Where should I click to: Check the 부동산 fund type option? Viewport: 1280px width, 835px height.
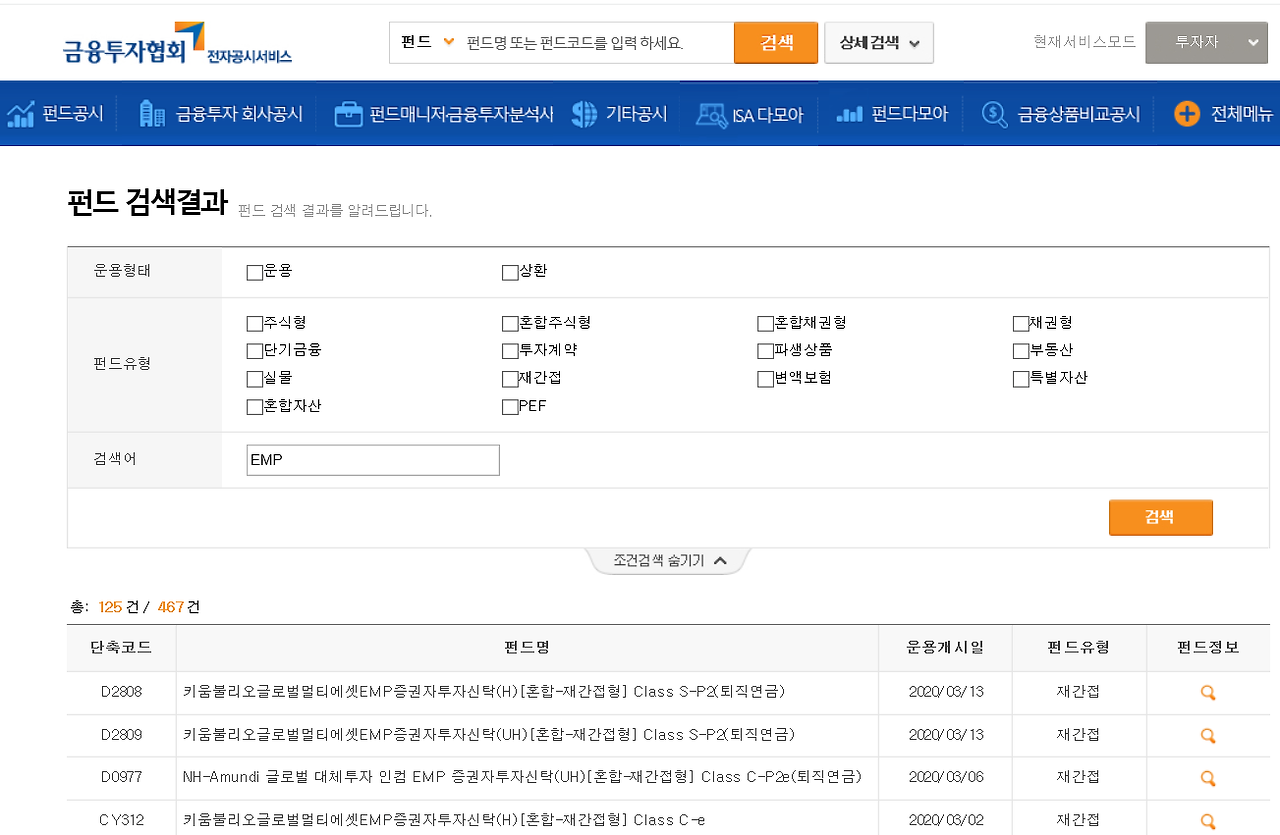[x=1019, y=350]
